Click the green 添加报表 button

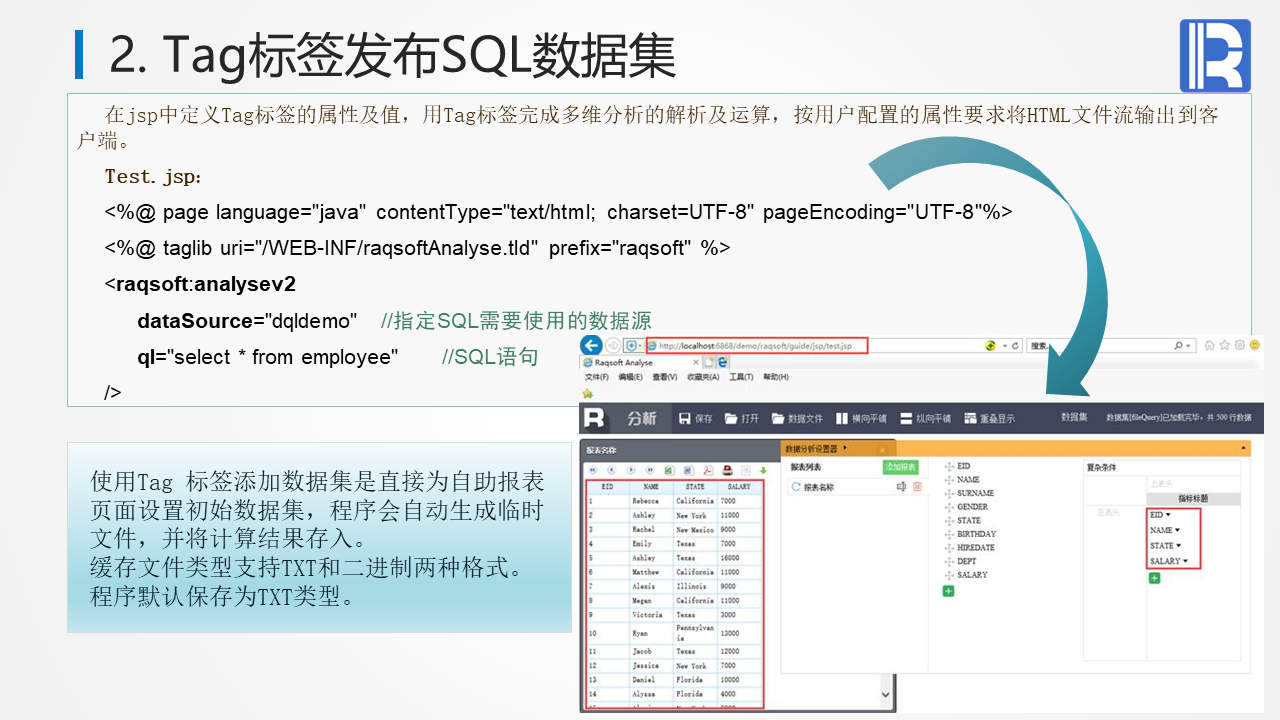point(900,467)
